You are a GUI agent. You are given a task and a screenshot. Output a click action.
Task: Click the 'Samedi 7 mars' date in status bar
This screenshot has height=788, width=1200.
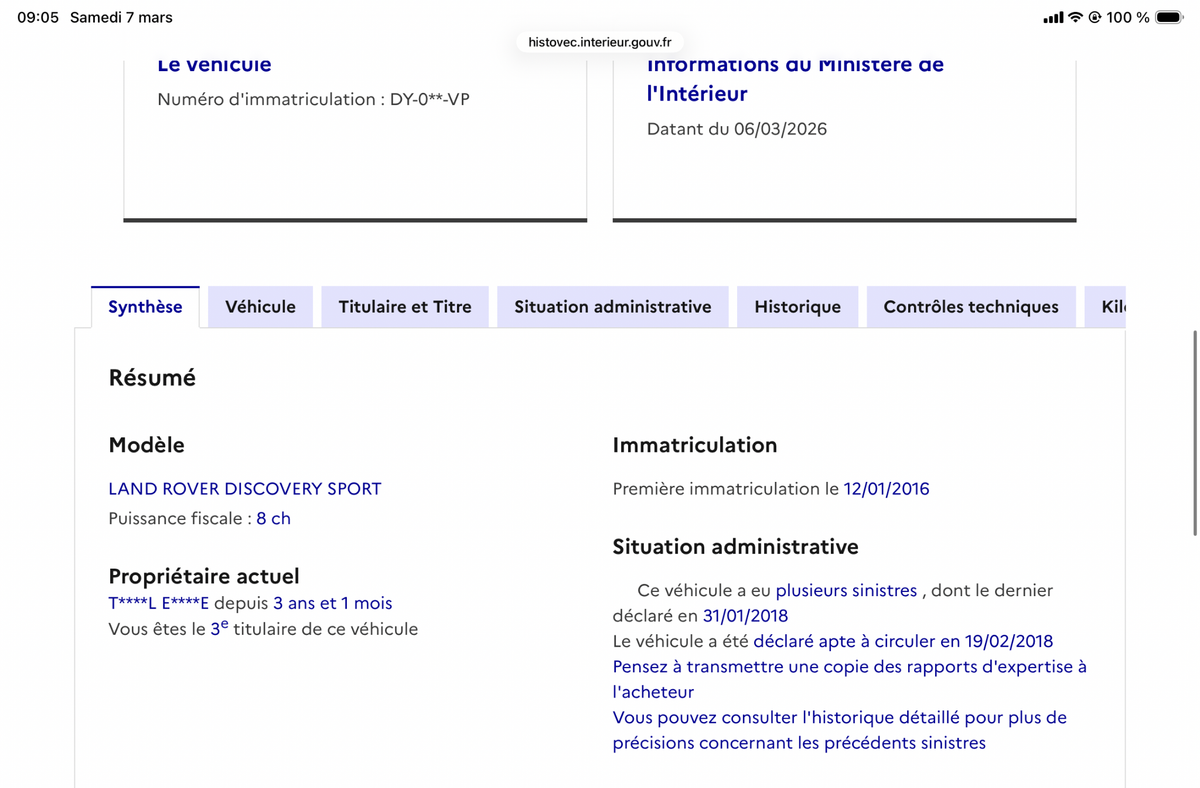tap(121, 17)
